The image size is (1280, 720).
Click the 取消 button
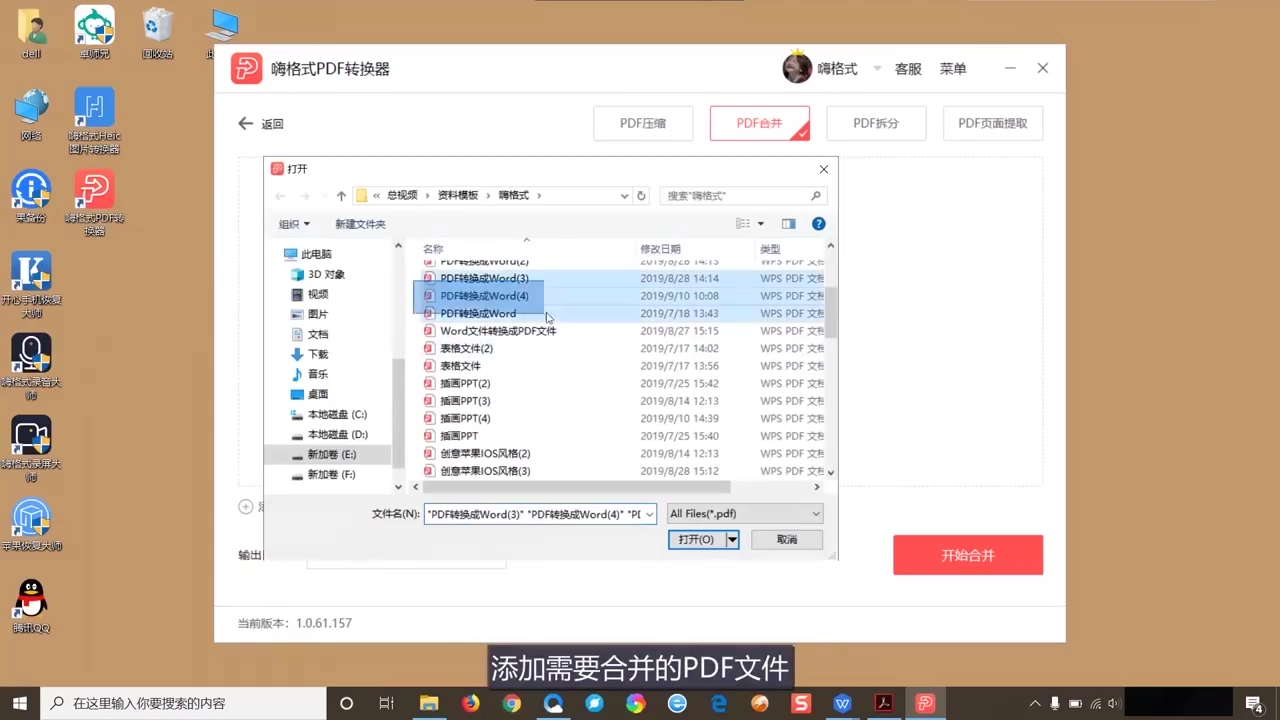tap(787, 539)
